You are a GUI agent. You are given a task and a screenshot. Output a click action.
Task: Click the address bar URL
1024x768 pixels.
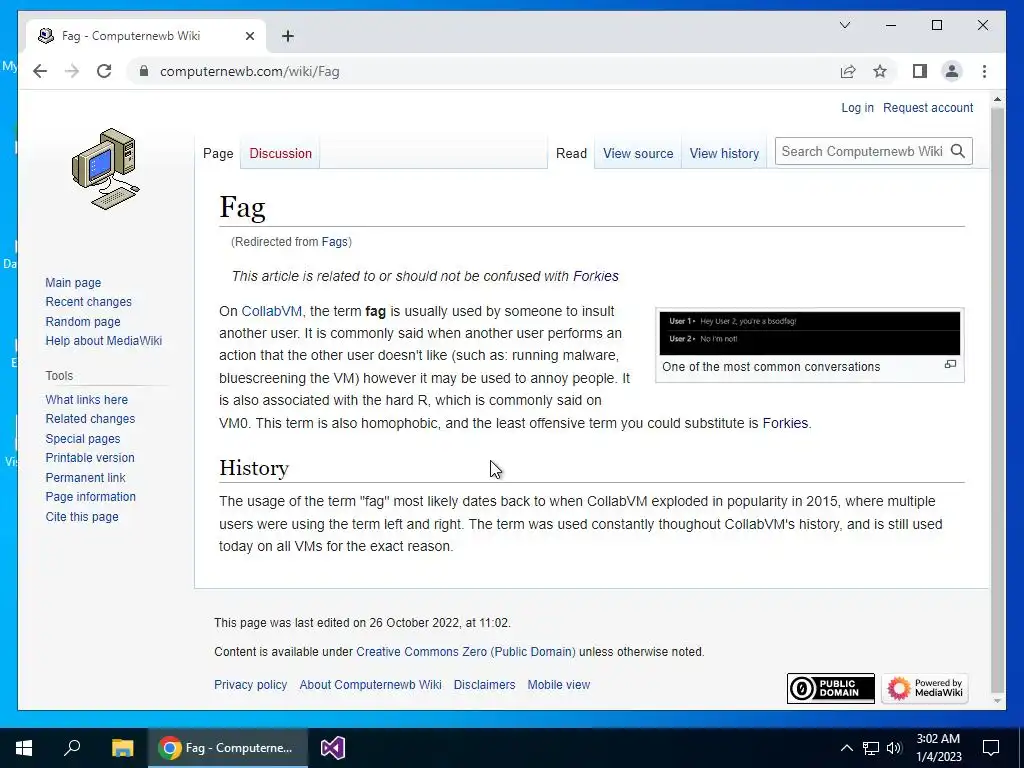[249, 71]
